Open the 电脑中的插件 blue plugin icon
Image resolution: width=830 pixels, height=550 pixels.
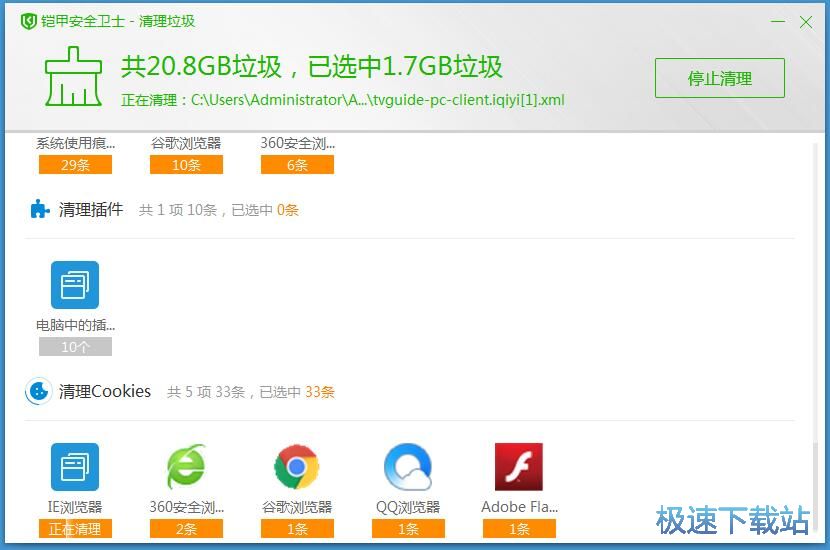[75, 285]
